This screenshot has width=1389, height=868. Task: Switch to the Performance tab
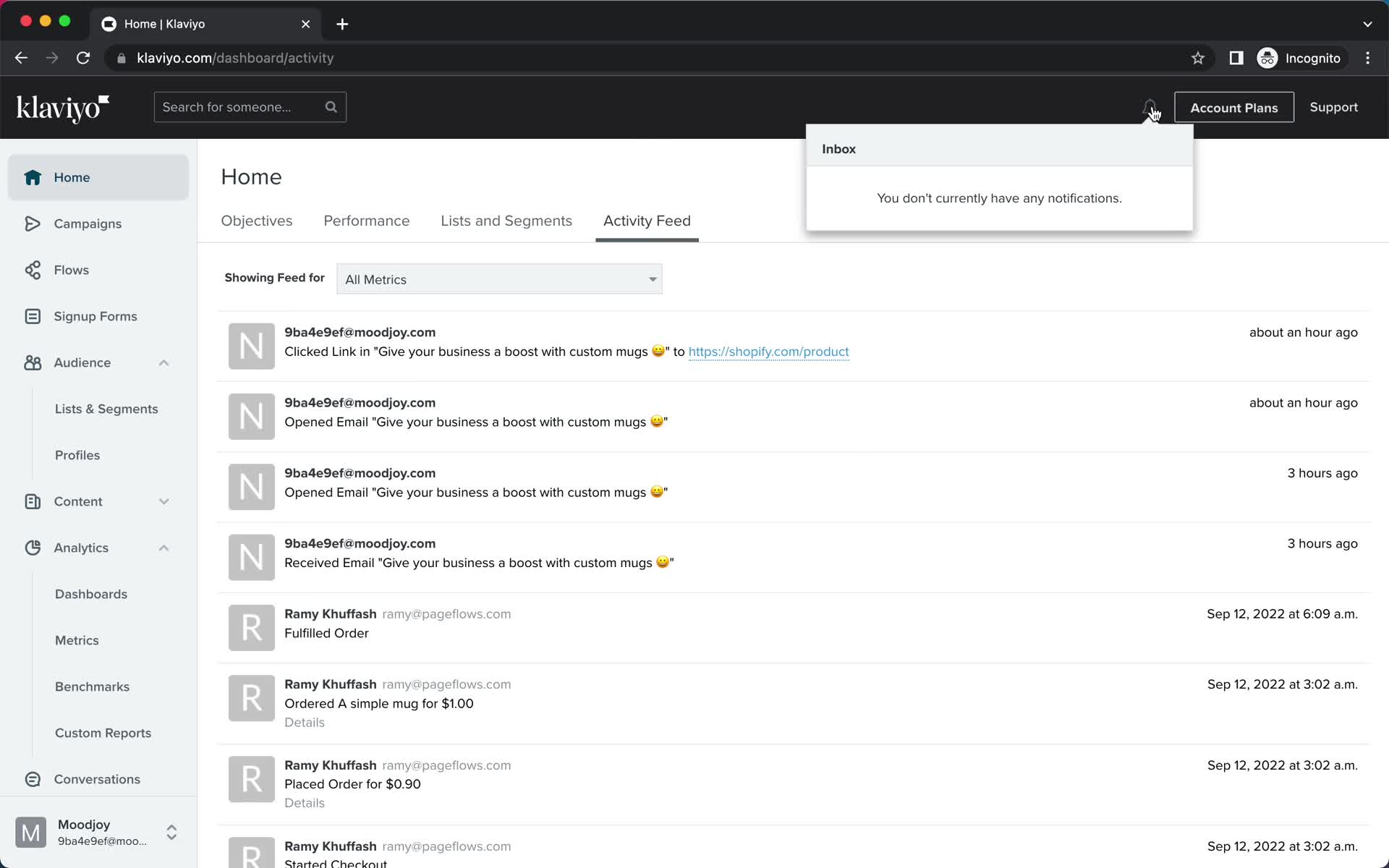tap(367, 221)
